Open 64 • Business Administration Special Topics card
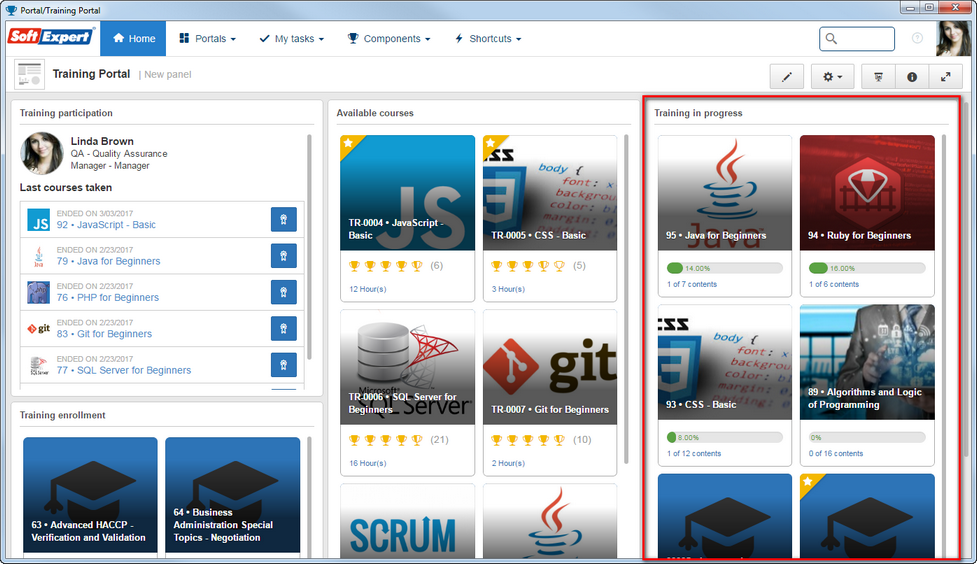 [x=232, y=495]
